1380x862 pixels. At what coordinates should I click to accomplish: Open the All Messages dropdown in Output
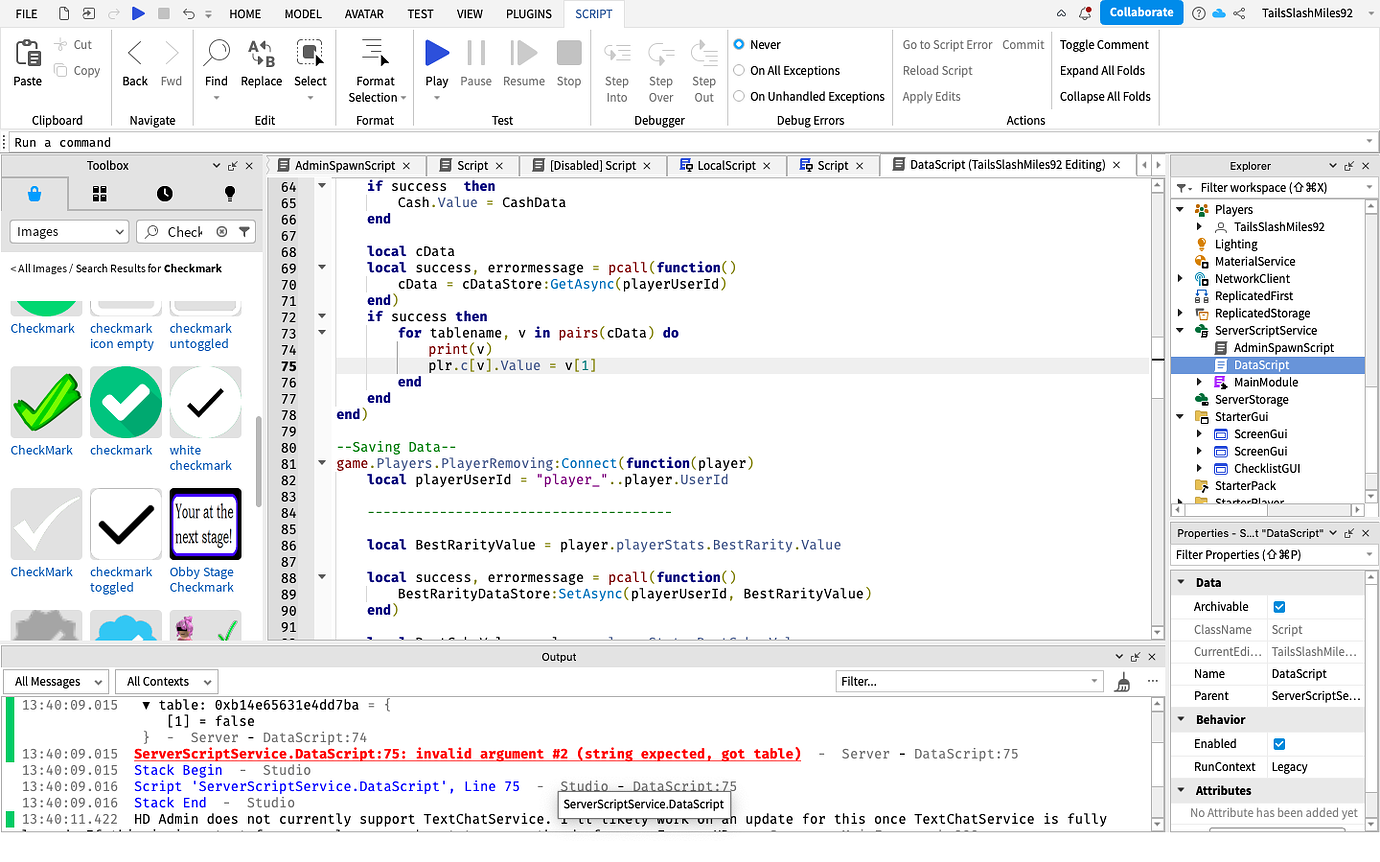(x=55, y=681)
